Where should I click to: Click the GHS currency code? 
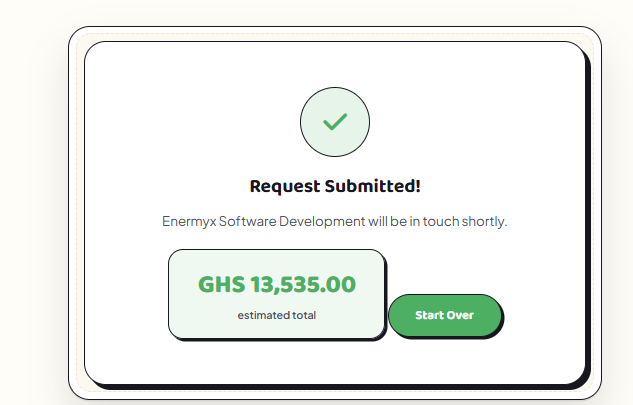click(222, 284)
